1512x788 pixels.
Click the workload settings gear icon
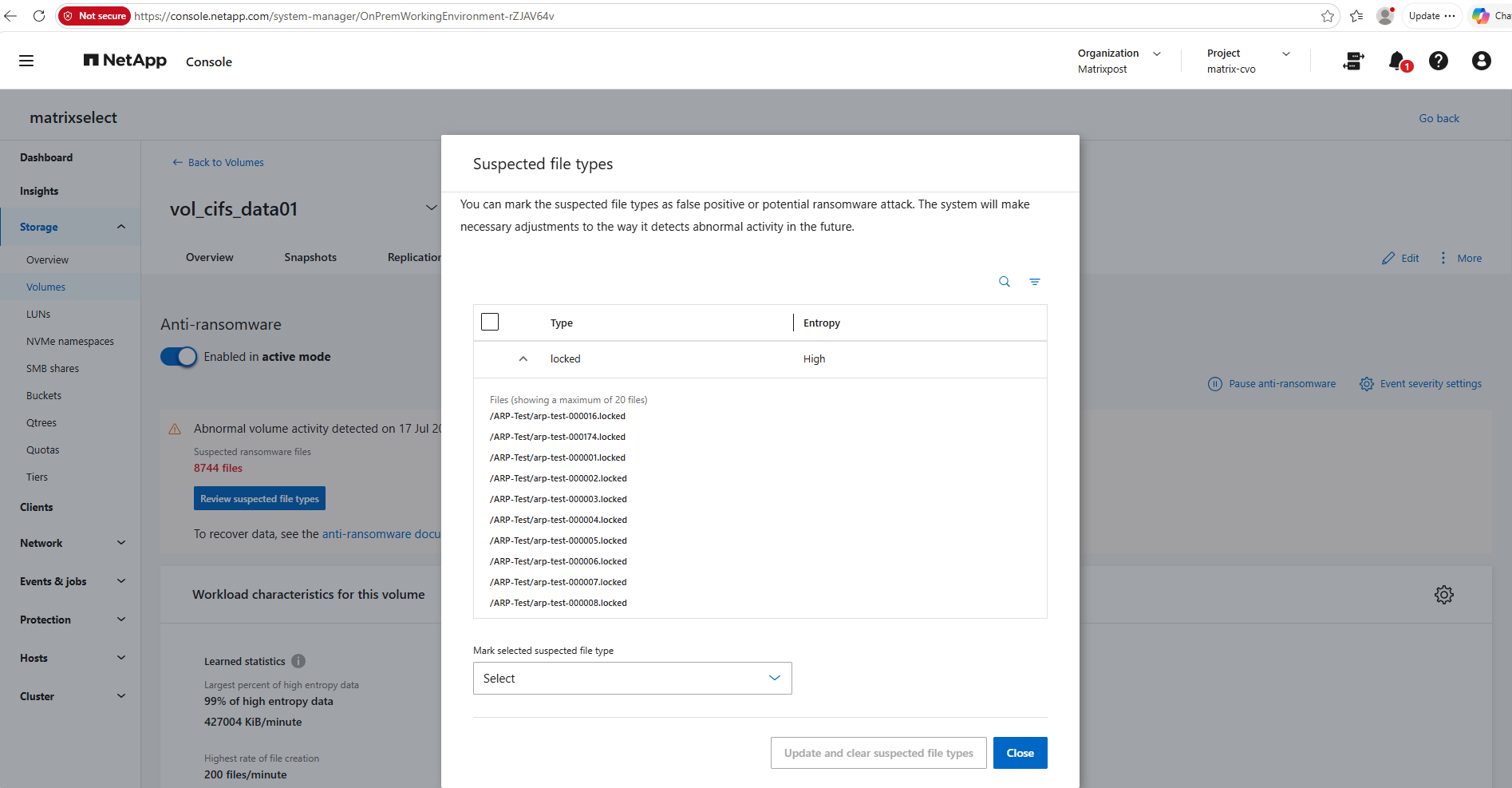1444,595
